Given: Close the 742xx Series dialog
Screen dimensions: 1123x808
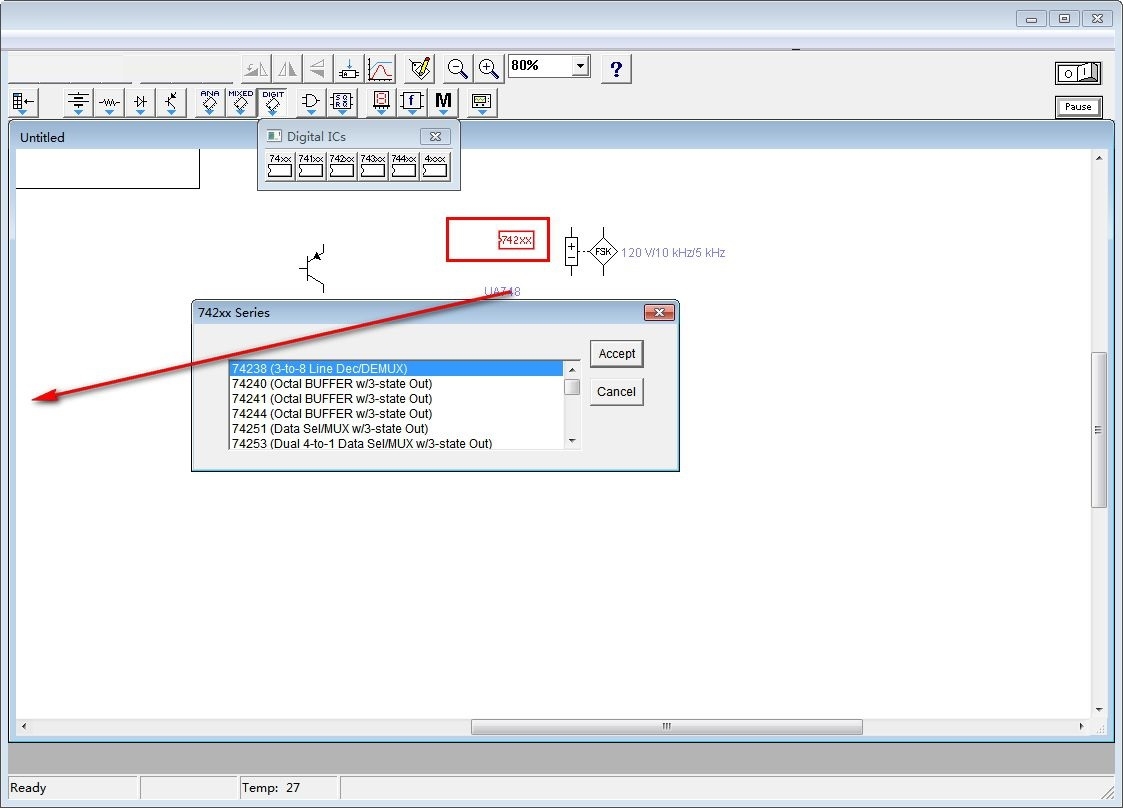Looking at the screenshot, I should pyautogui.click(x=660, y=312).
